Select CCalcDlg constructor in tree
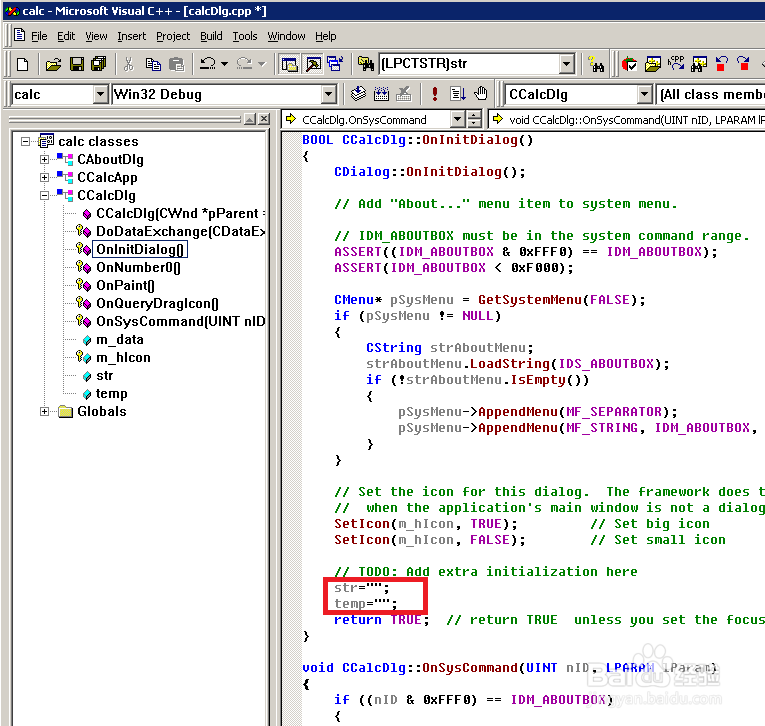This screenshot has height=726, width=765. click(x=181, y=213)
